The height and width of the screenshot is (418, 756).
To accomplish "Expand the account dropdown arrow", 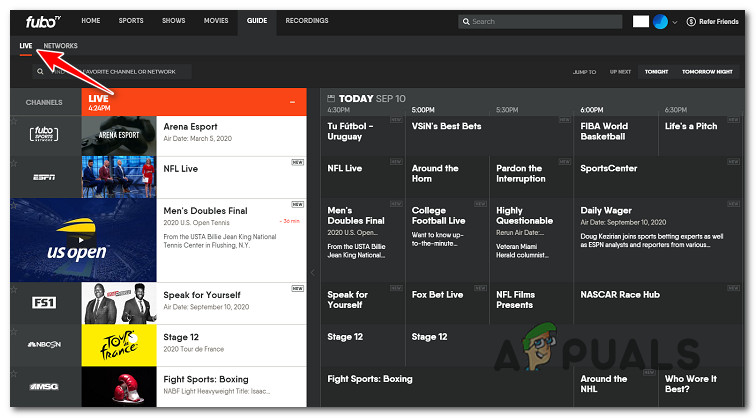I will point(675,21).
